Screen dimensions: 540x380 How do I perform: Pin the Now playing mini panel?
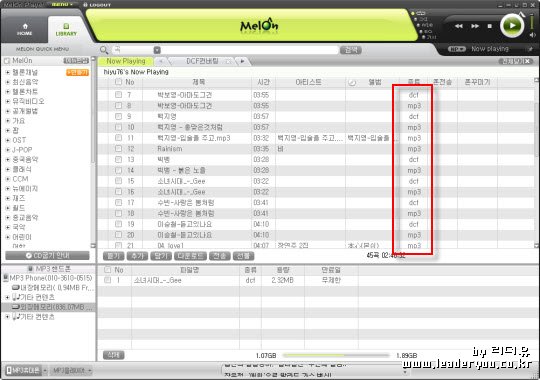530,49
